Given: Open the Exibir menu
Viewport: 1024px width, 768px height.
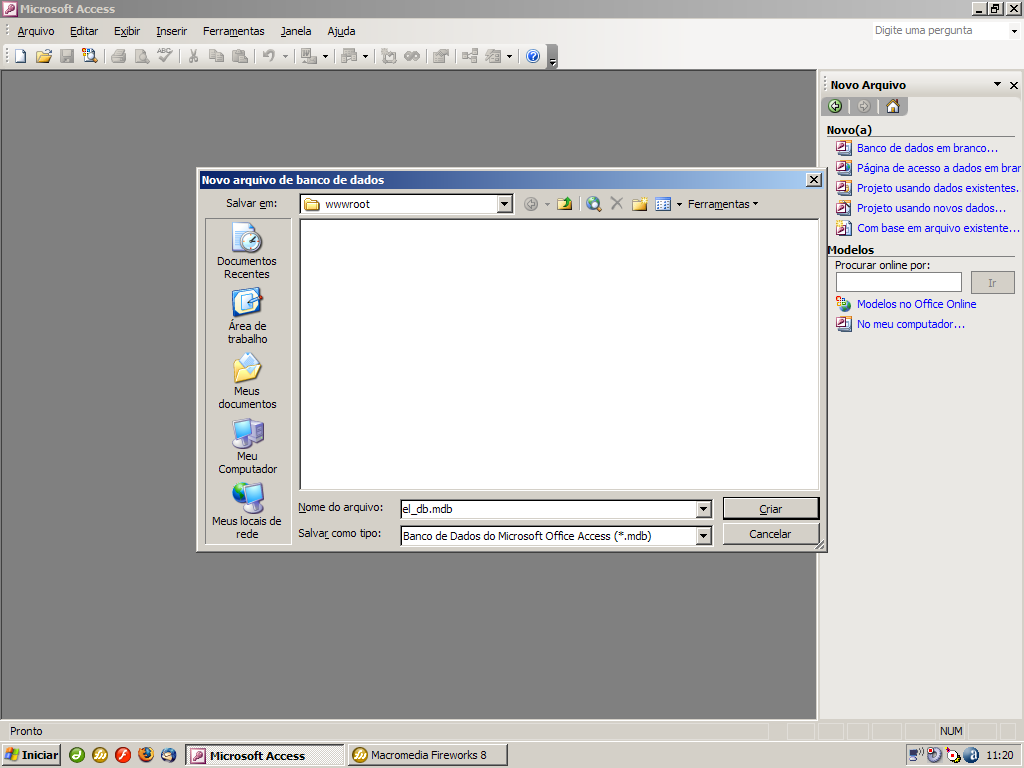Looking at the screenshot, I should (127, 31).
